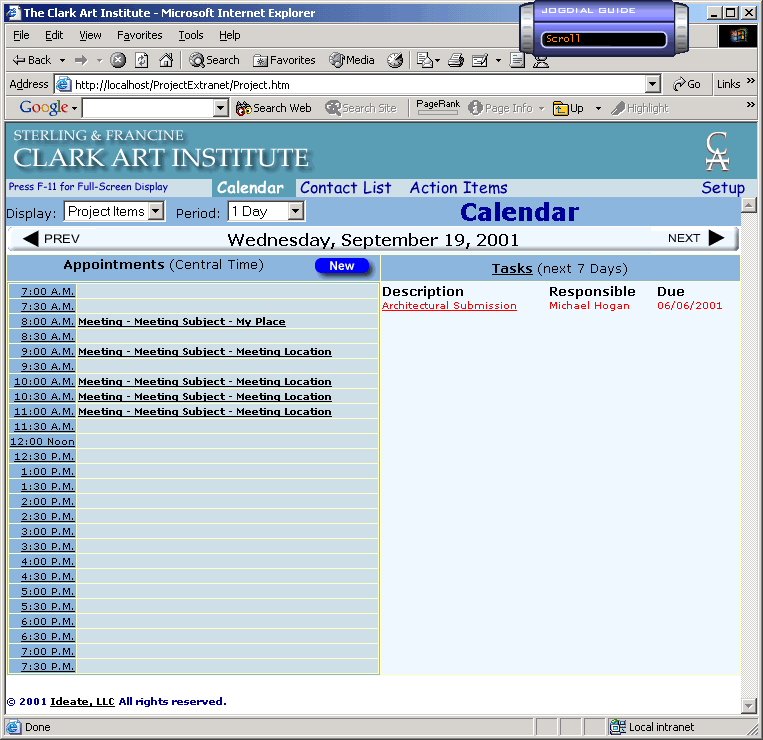
Task: Go to the PREV day
Action: [51, 239]
